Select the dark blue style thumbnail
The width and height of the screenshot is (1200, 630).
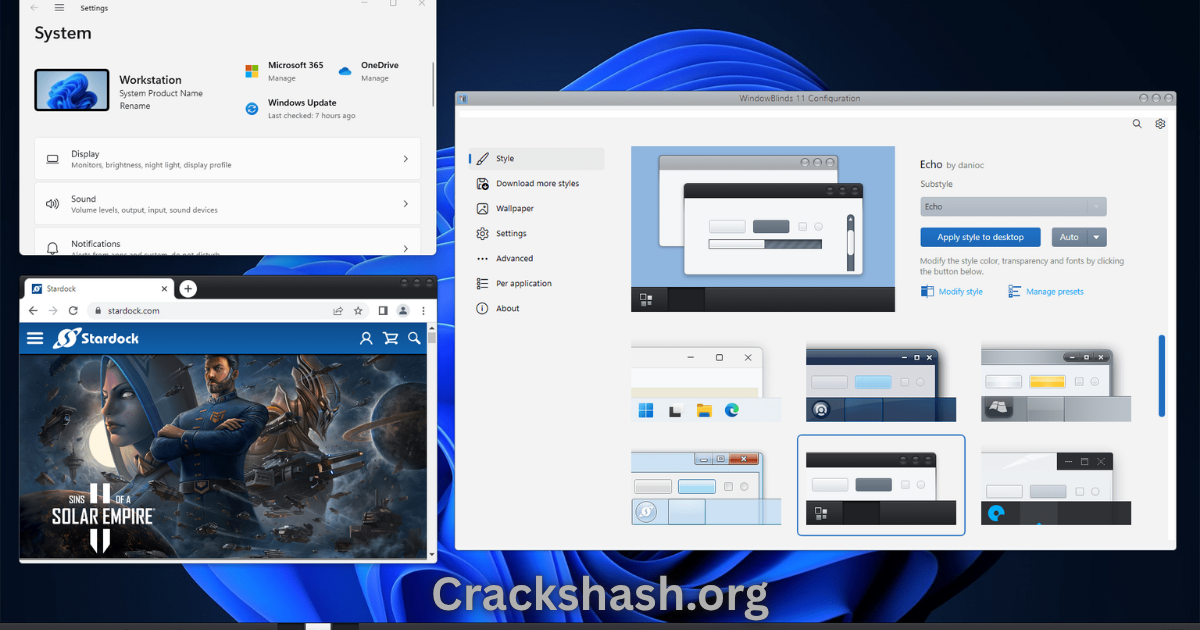click(x=881, y=383)
